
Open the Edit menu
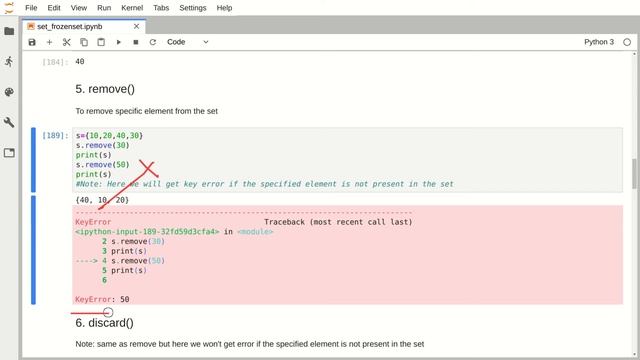coord(54,8)
